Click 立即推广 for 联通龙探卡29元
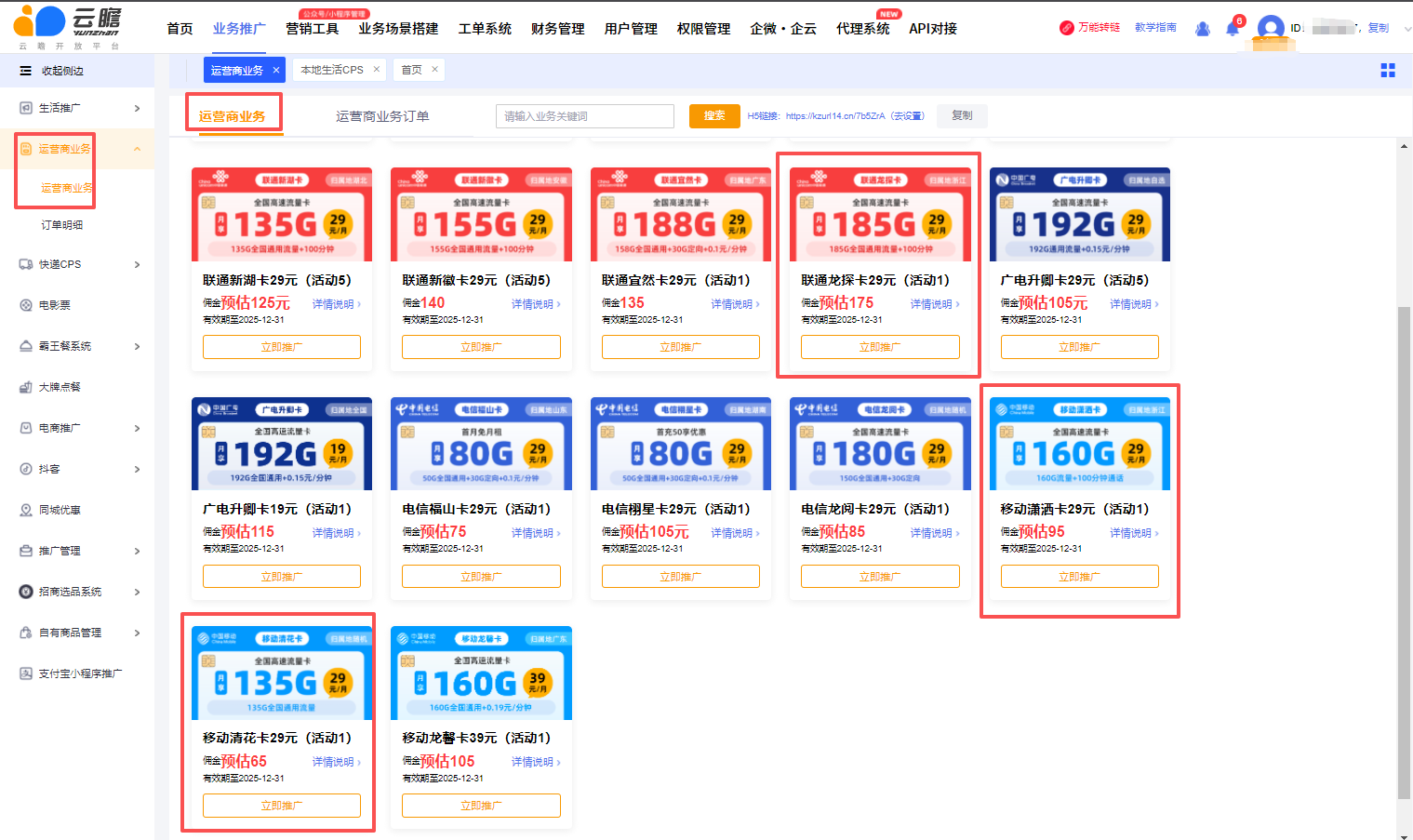 pyautogui.click(x=879, y=347)
